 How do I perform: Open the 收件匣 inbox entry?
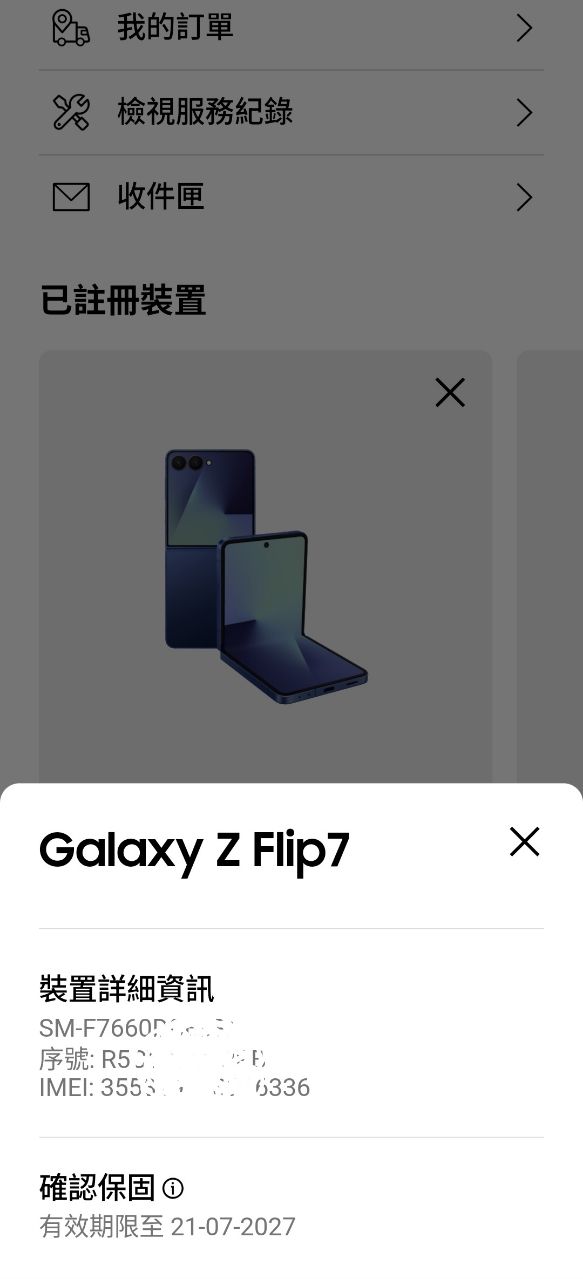coord(291,197)
